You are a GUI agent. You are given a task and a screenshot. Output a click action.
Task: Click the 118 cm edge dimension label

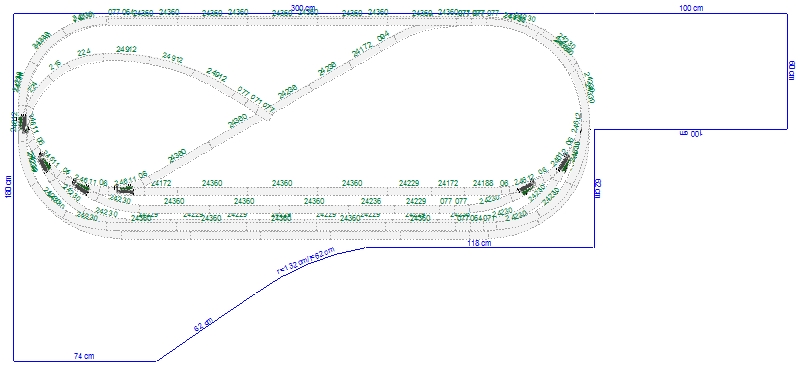pos(480,243)
